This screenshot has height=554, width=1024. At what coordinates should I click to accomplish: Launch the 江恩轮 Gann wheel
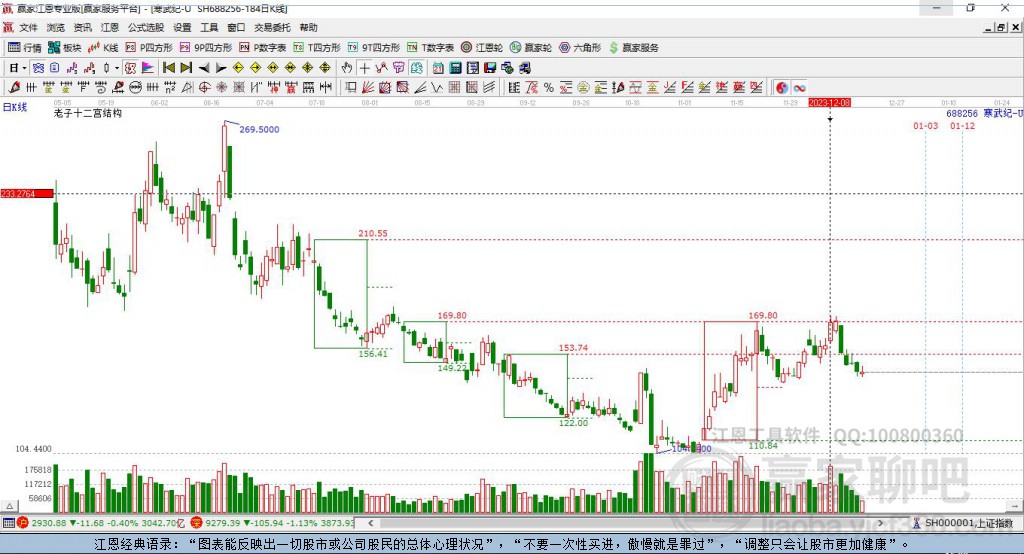point(482,48)
